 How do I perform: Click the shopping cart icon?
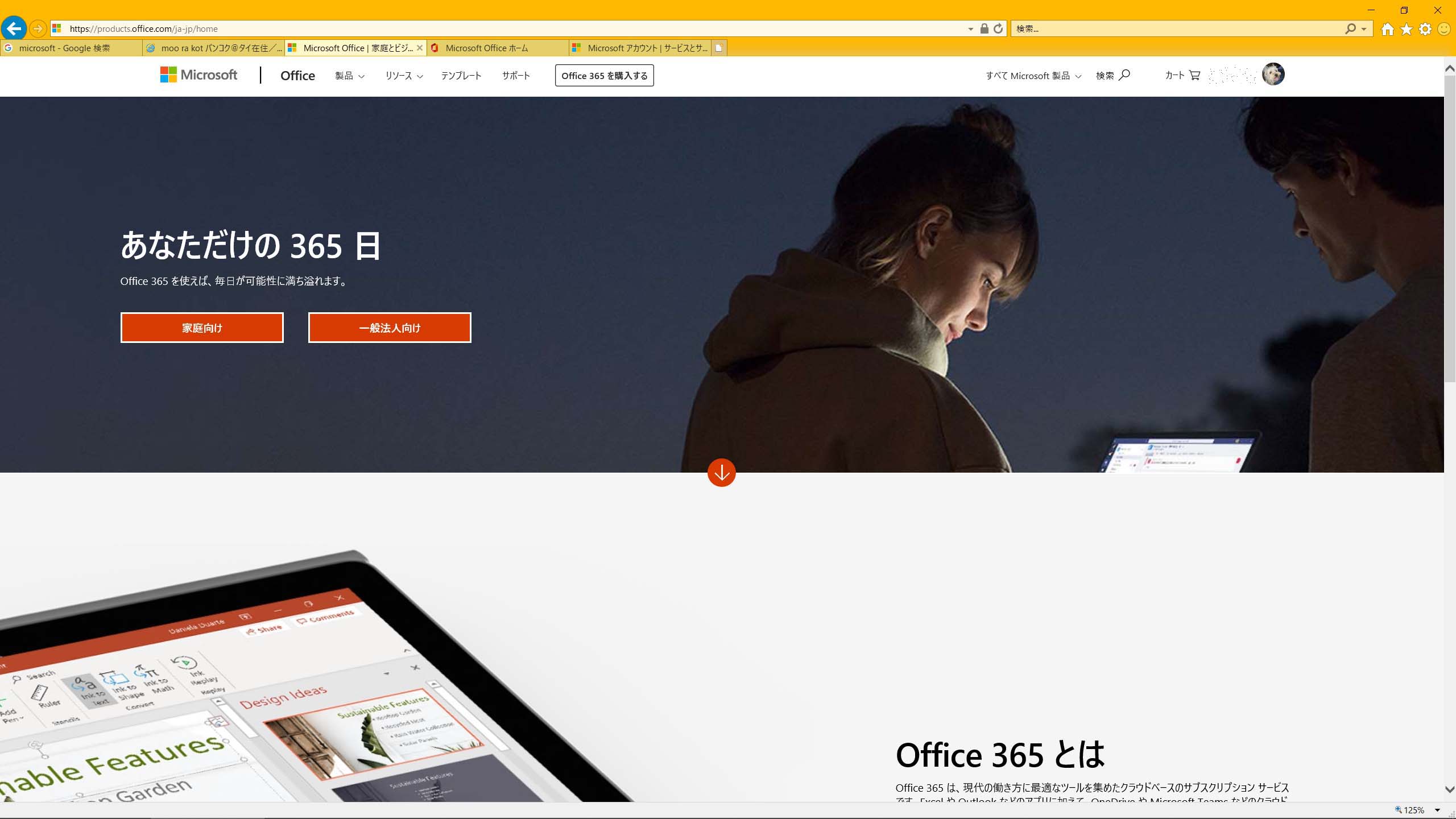point(1195,75)
